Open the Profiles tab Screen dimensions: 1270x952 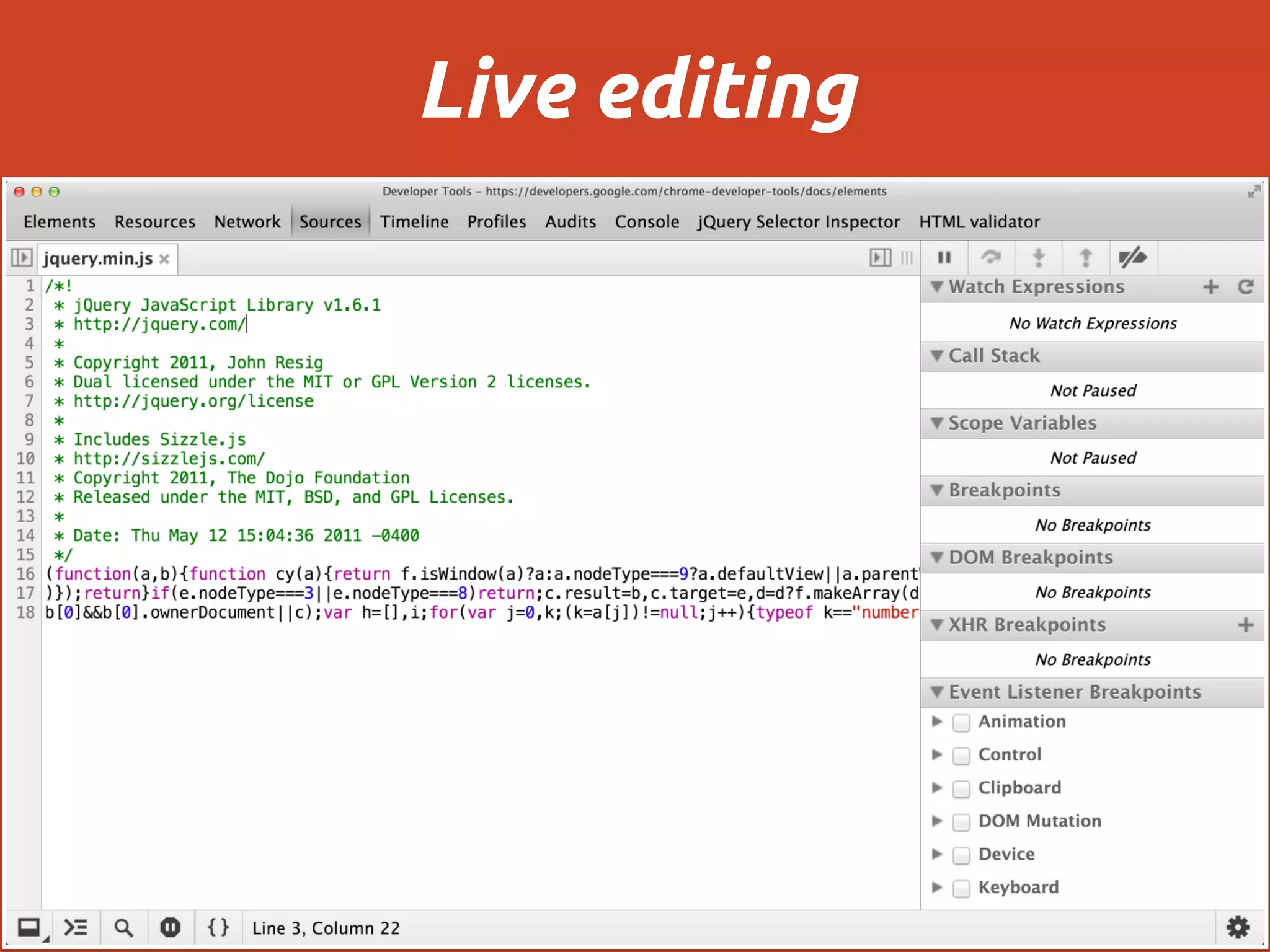click(497, 222)
